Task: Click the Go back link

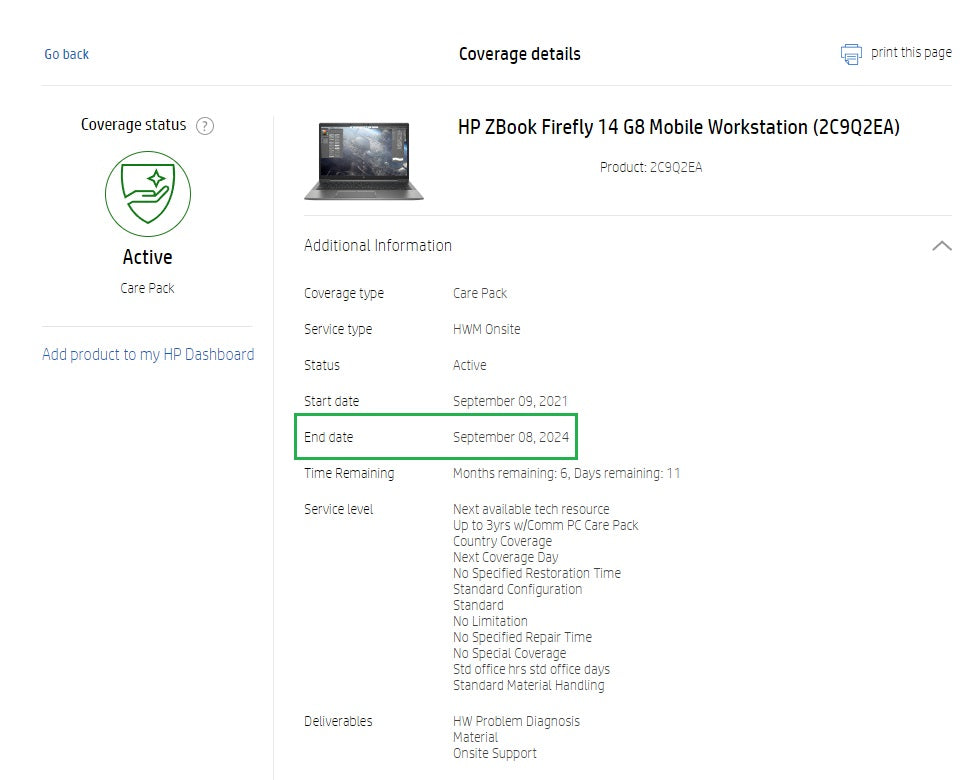Action: coord(66,54)
